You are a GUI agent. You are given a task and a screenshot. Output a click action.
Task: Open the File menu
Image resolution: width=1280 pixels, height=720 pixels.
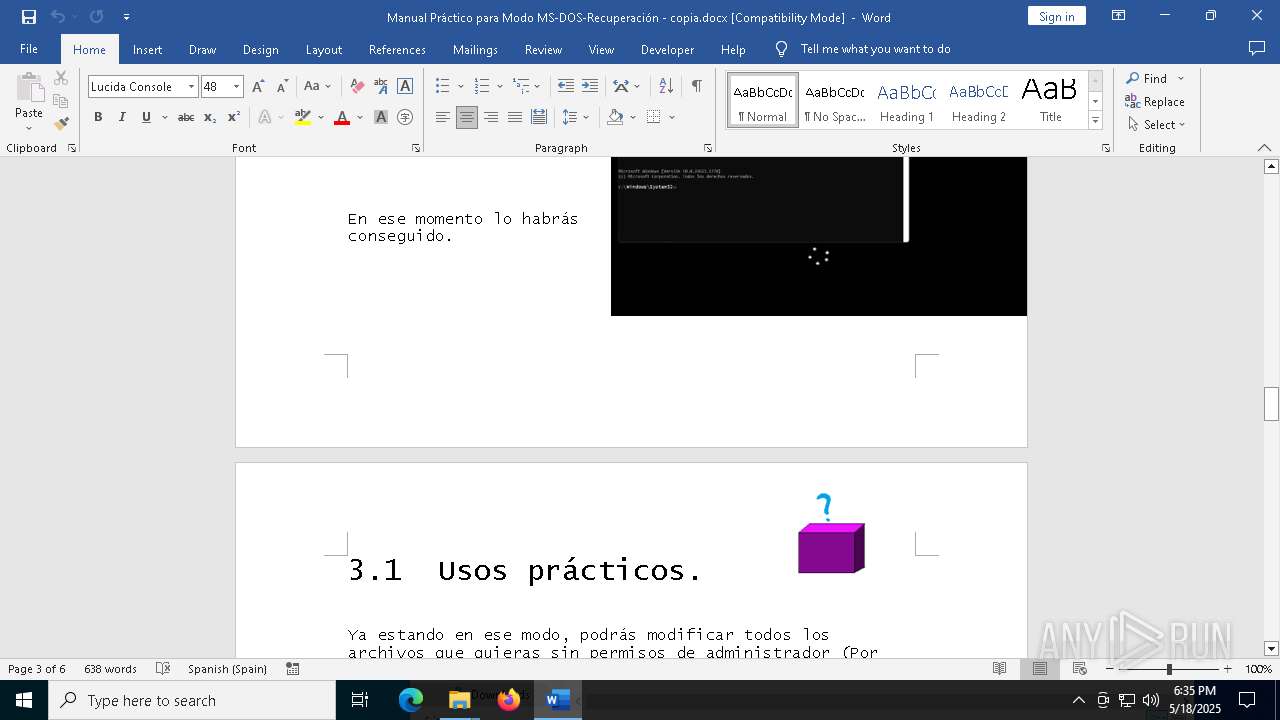(29, 49)
